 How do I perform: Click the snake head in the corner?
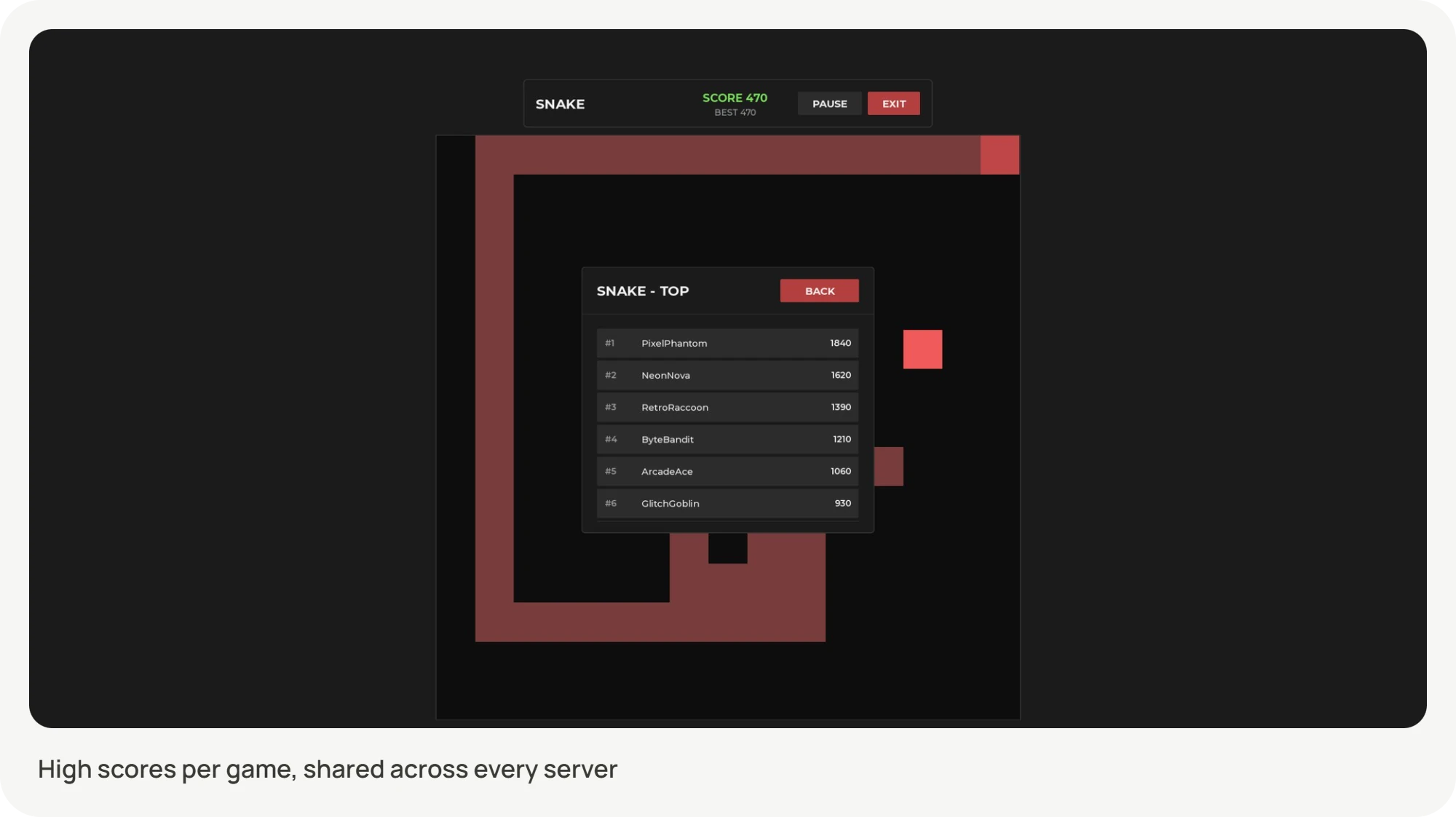point(1000,154)
